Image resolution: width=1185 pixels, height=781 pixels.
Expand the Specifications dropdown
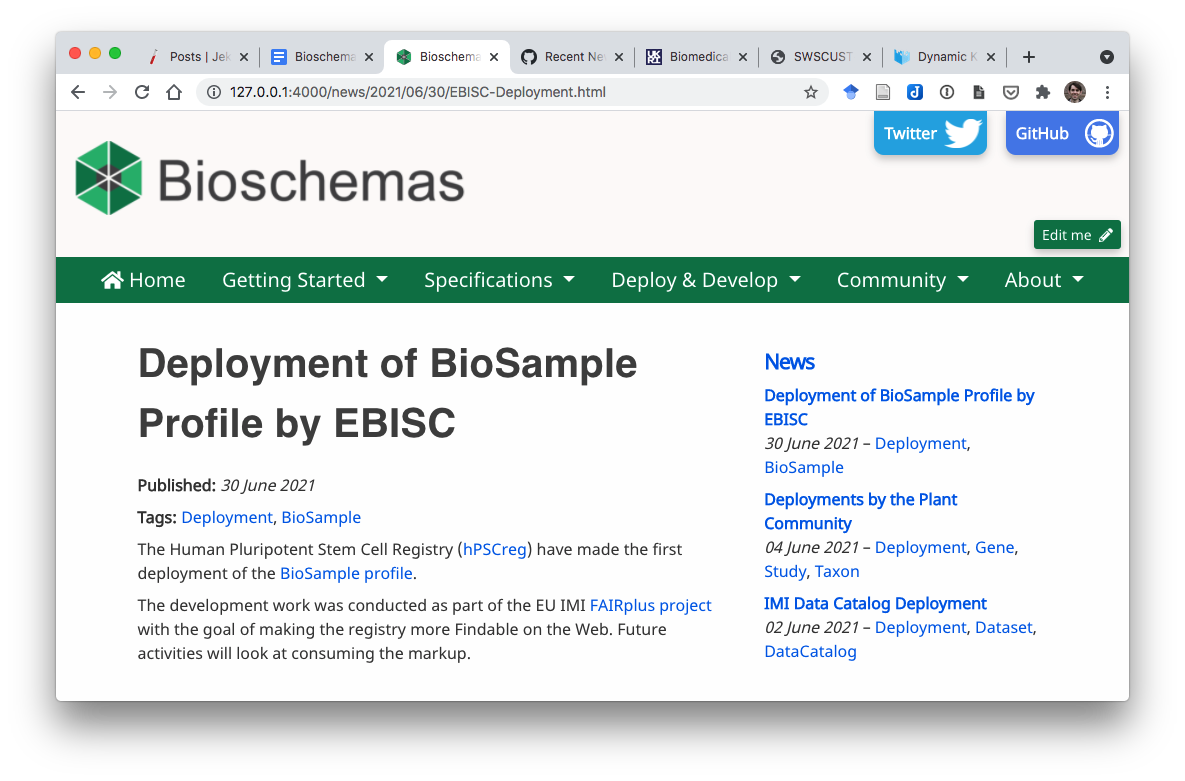(499, 280)
